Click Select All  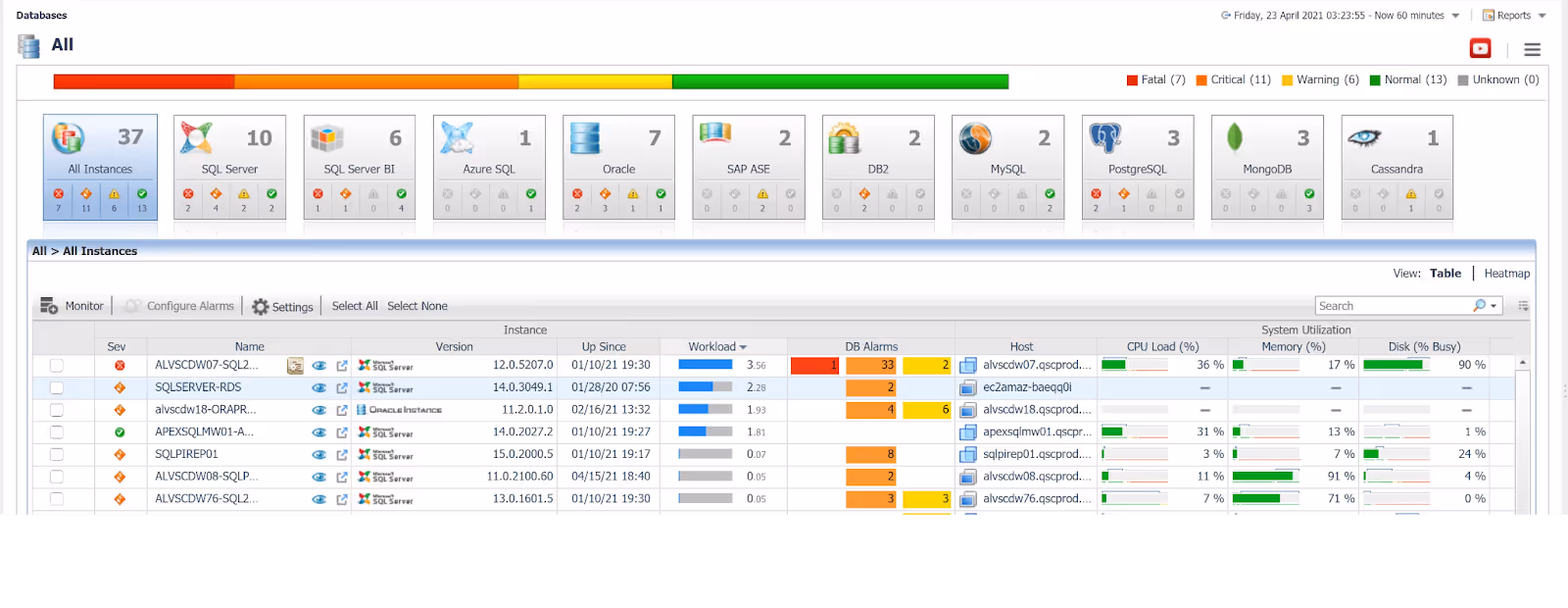355,306
